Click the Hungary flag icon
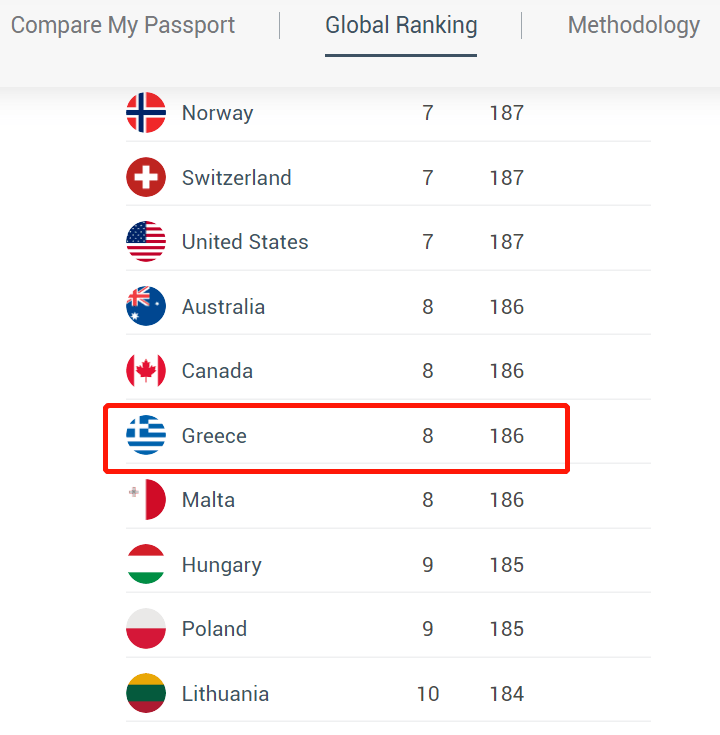Screen dimensions: 720x735 [x=146, y=565]
